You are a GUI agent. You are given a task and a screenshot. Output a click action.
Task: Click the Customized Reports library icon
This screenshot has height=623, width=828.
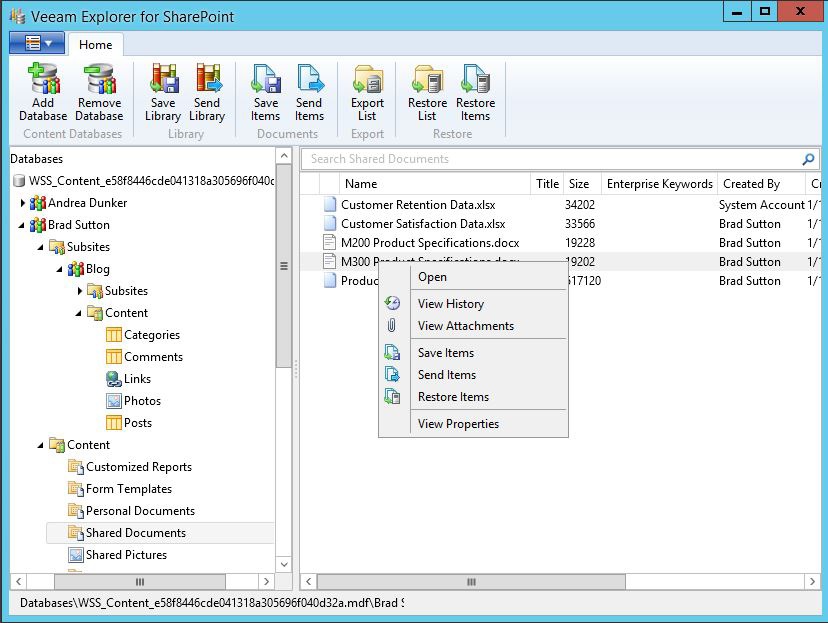pyautogui.click(x=76, y=467)
